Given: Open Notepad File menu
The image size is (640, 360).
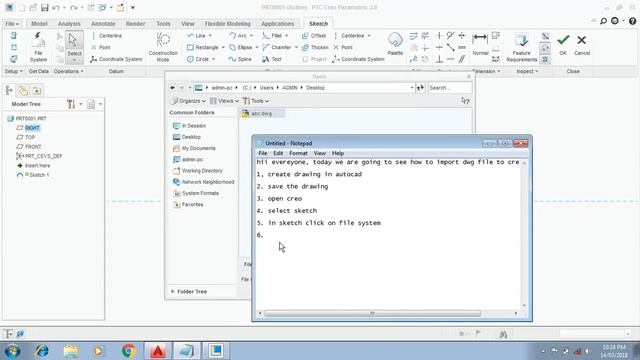Looking at the screenshot, I should click(262, 153).
